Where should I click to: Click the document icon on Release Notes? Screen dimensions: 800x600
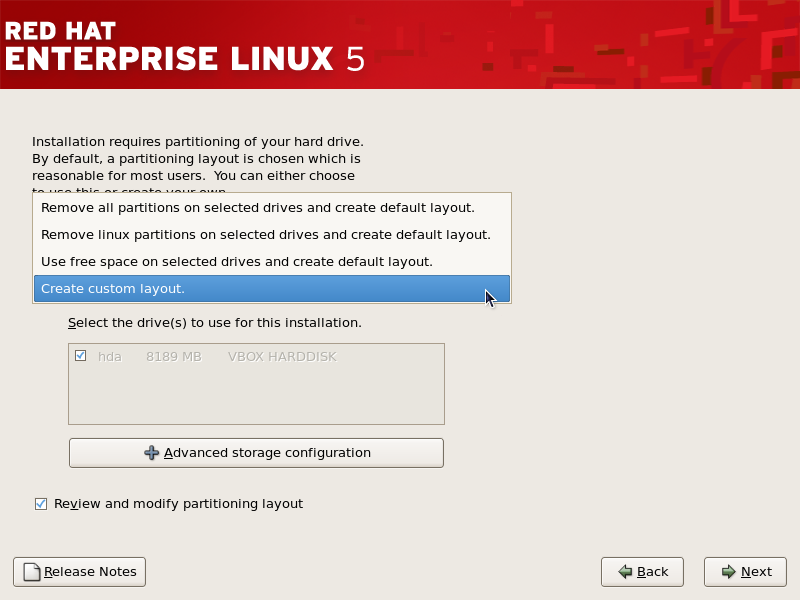(32, 572)
